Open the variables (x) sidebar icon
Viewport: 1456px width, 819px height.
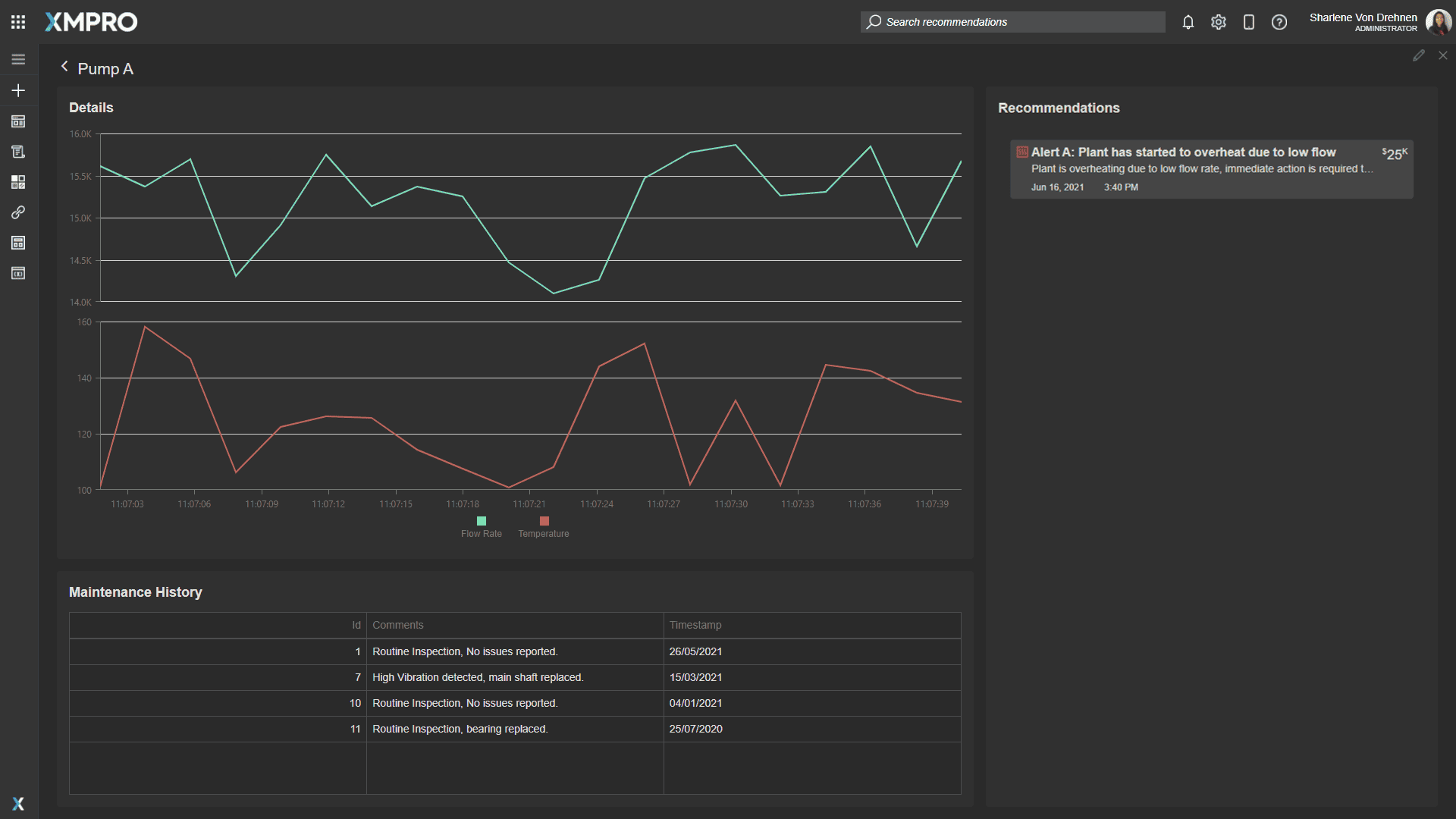(18, 273)
